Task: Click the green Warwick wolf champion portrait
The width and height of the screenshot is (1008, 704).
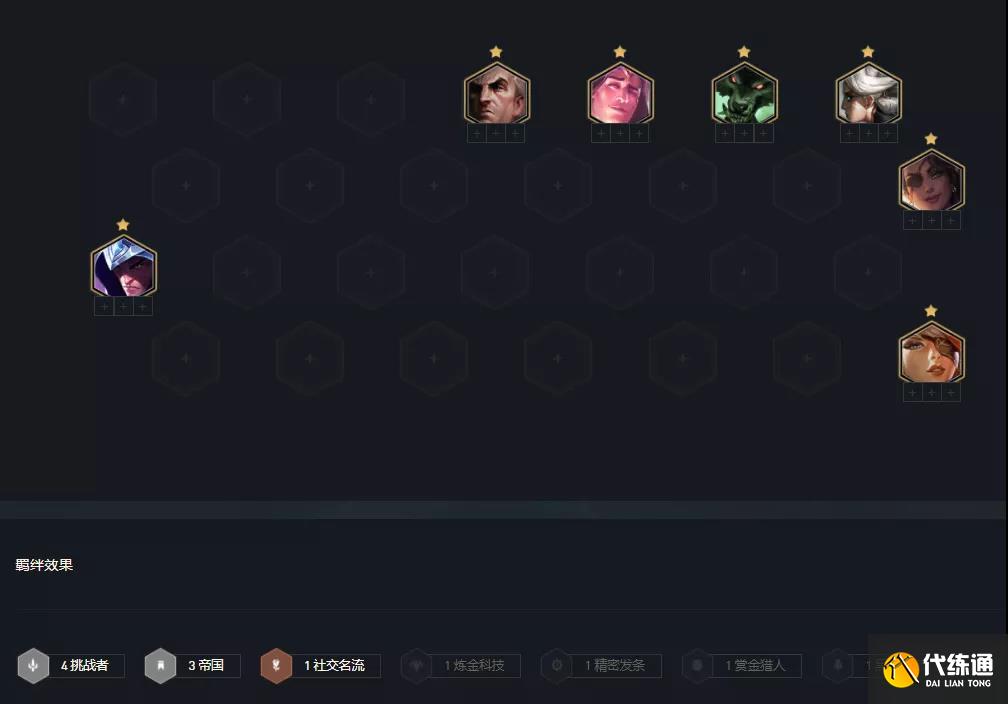Action: click(744, 94)
